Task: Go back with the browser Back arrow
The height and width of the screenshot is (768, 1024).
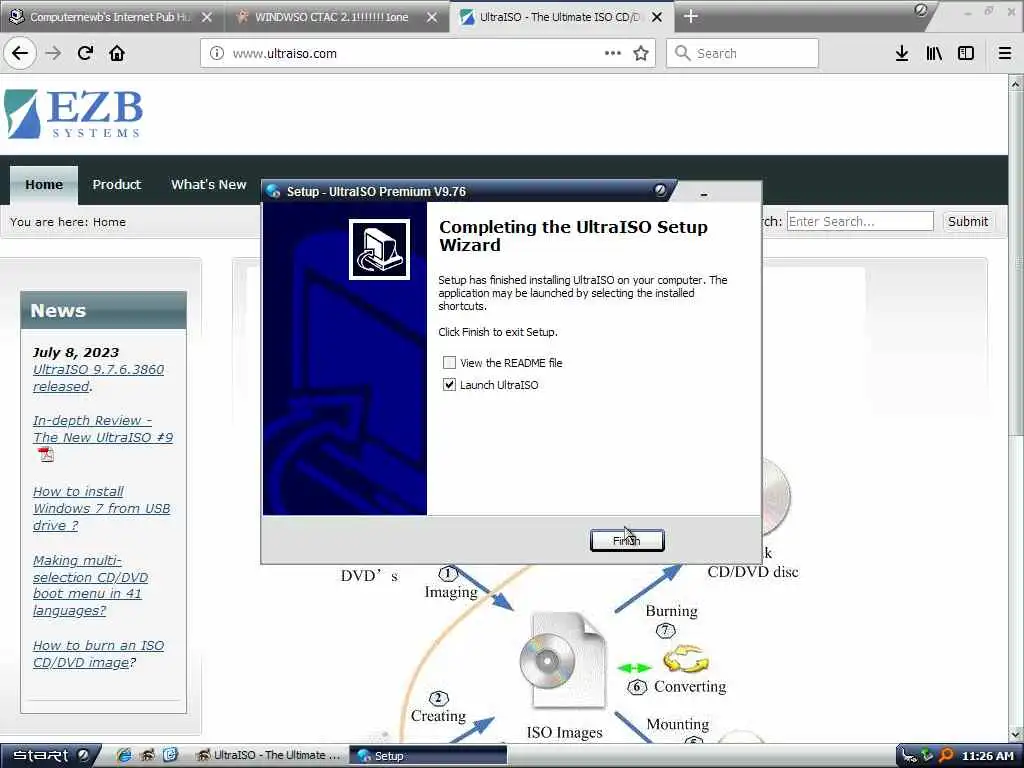Action: coord(20,53)
